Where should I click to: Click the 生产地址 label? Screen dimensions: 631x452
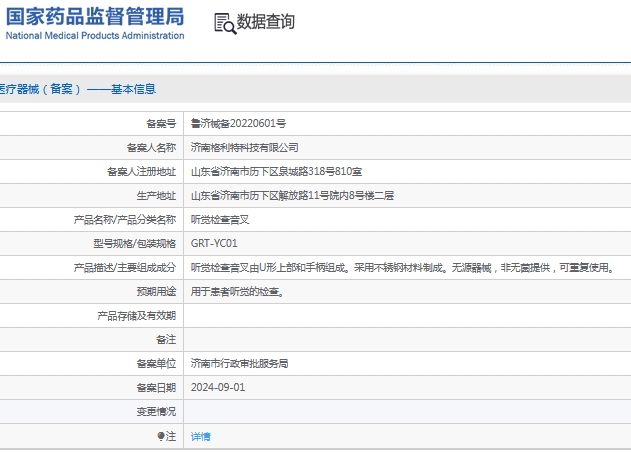tap(156, 196)
